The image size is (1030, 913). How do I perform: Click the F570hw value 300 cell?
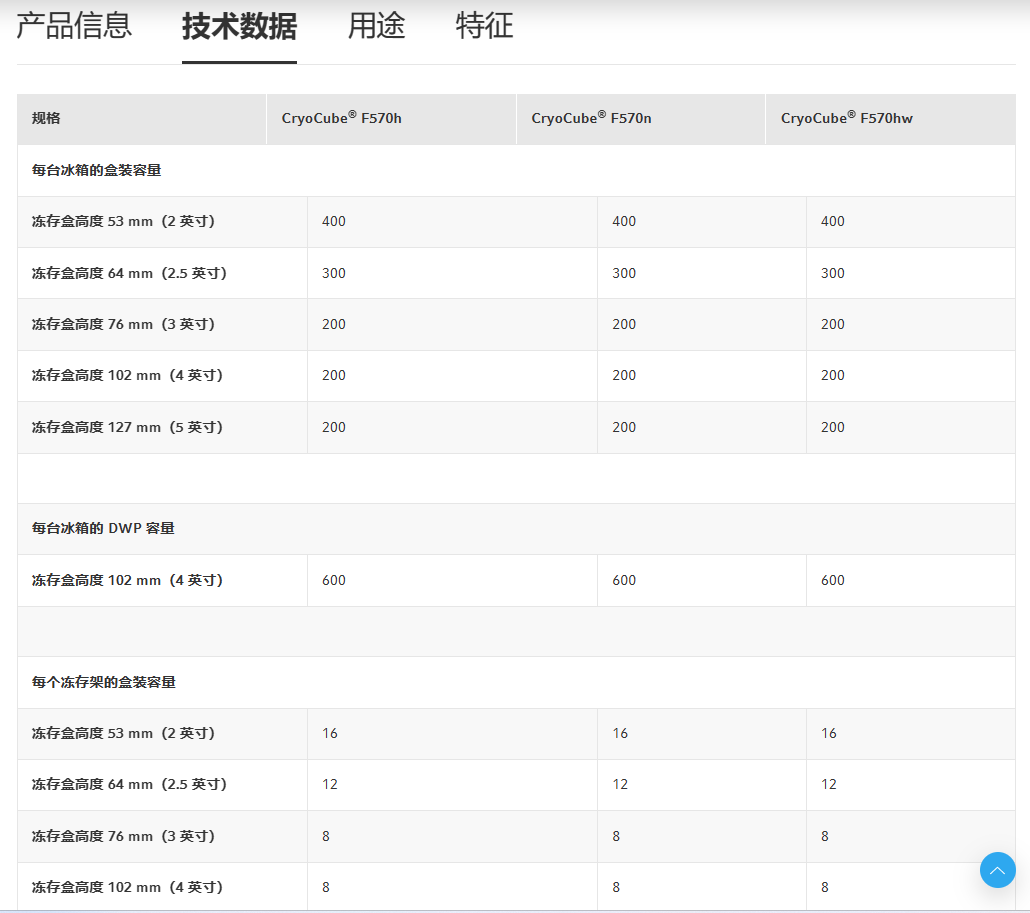tap(911, 273)
